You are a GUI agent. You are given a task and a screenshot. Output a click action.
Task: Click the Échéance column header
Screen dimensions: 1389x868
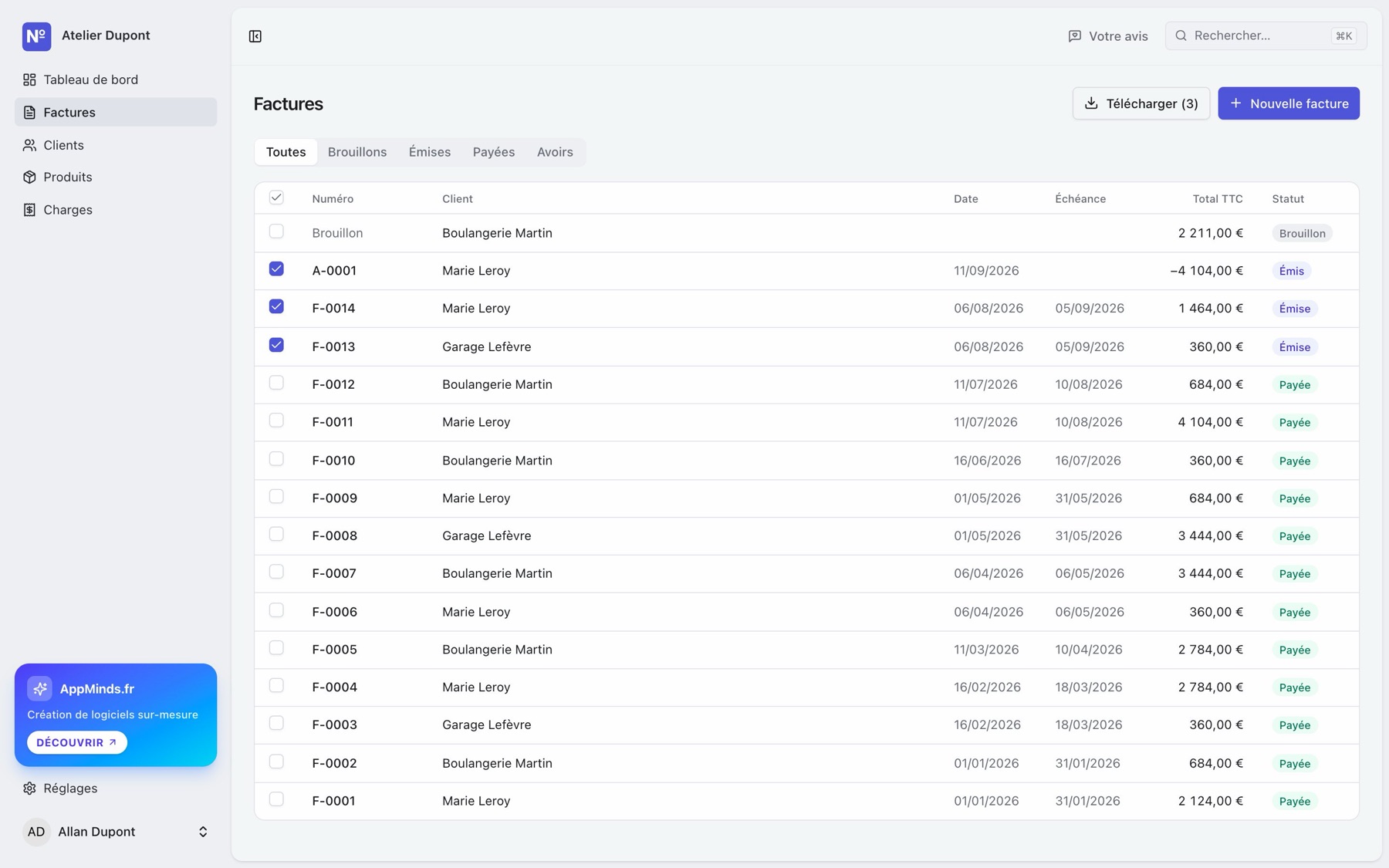click(x=1080, y=199)
